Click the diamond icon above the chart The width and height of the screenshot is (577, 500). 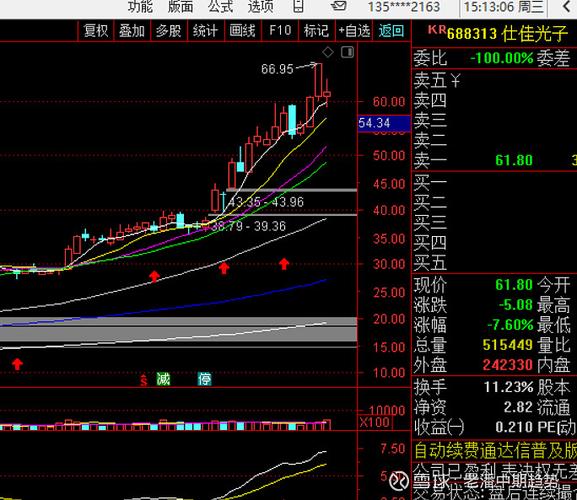point(328,52)
